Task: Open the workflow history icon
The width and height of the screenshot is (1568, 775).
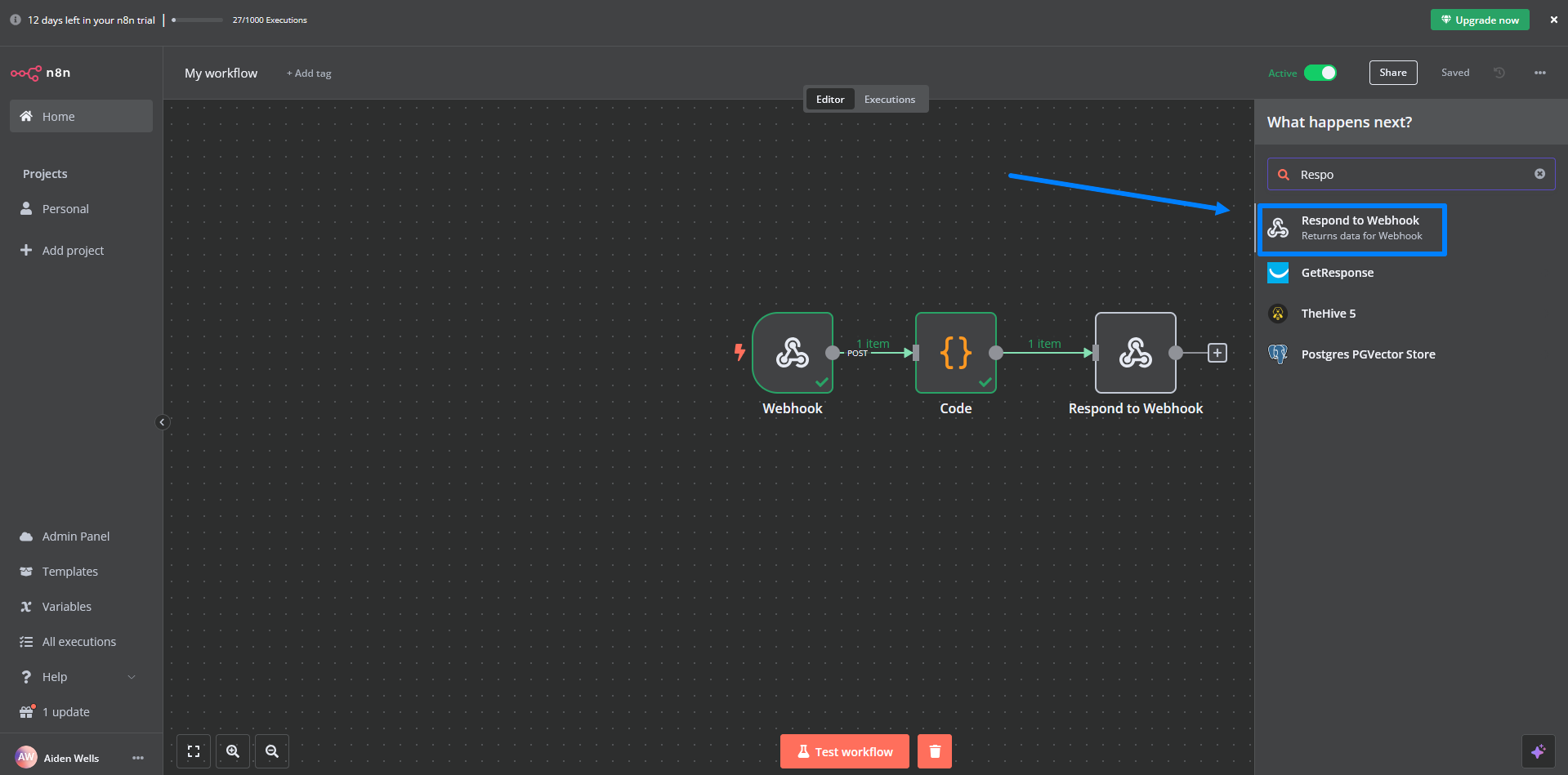Action: tap(1499, 73)
